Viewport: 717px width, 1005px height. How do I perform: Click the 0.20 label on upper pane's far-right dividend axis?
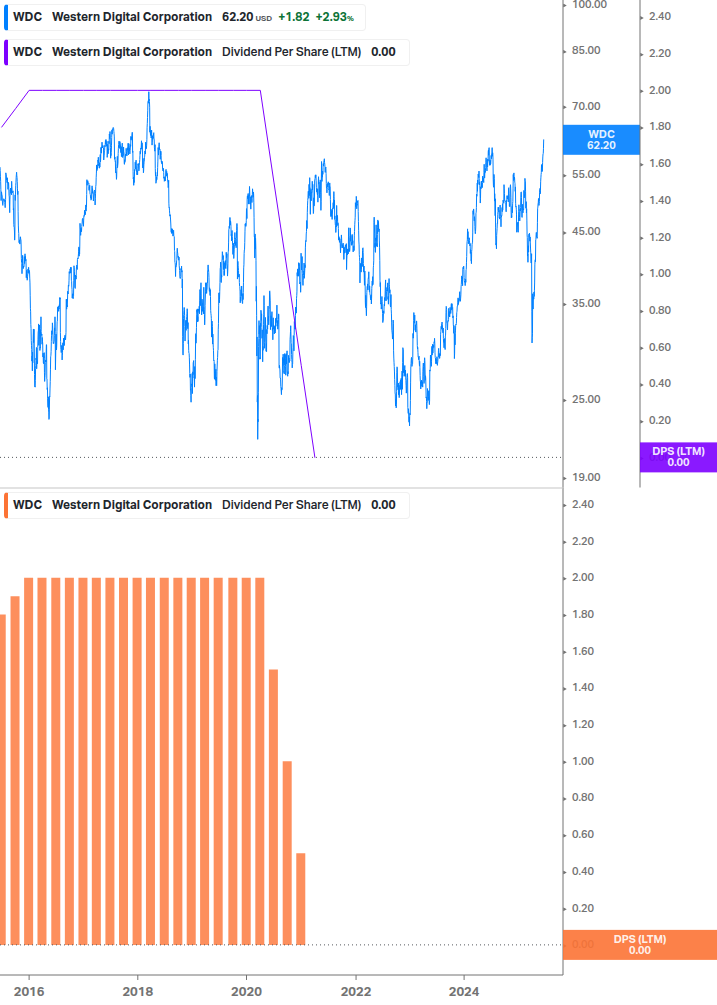pos(660,420)
